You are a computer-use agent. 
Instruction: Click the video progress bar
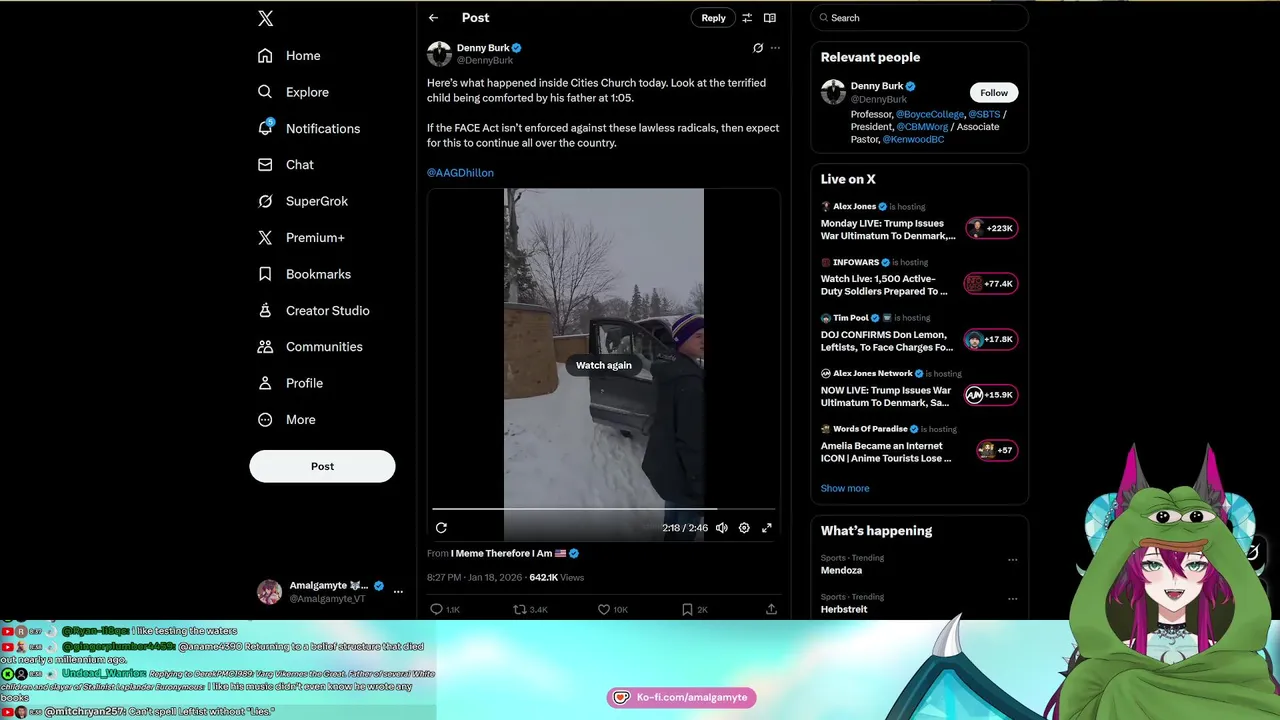(603, 509)
